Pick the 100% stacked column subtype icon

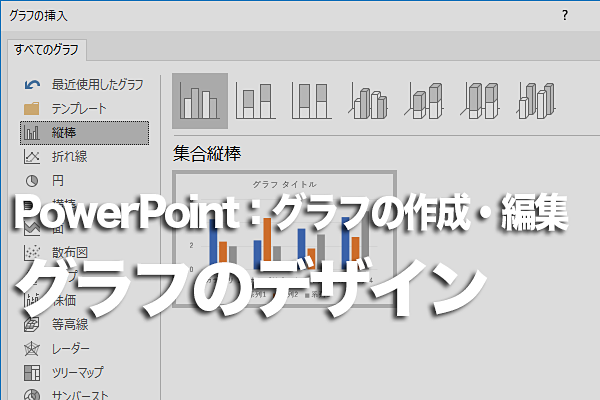(x=311, y=101)
